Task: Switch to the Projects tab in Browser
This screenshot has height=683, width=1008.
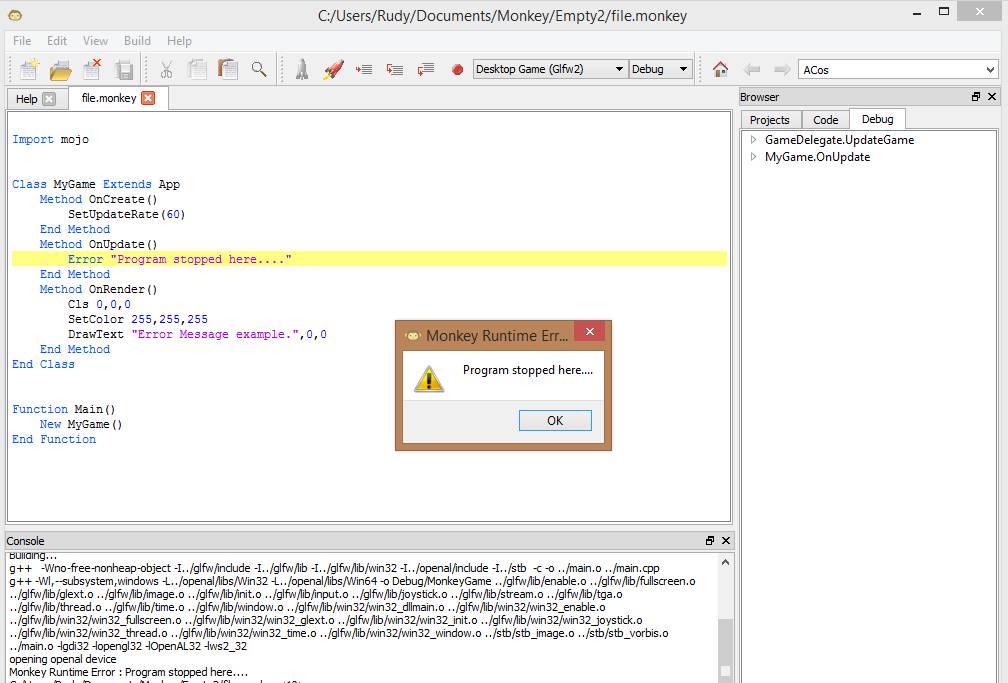Action: 770,119
